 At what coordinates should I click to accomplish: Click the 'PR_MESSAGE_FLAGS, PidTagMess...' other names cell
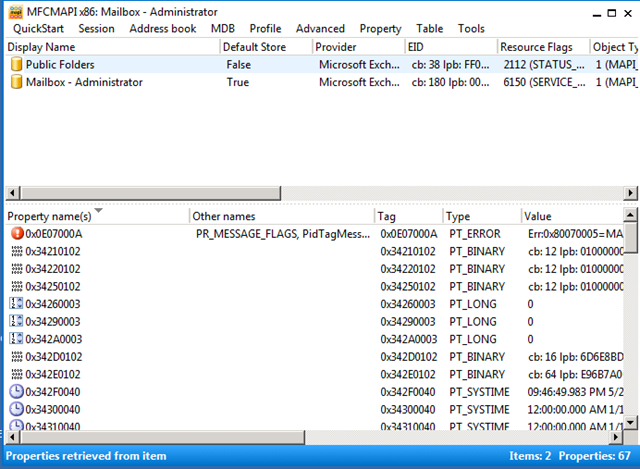[283, 233]
